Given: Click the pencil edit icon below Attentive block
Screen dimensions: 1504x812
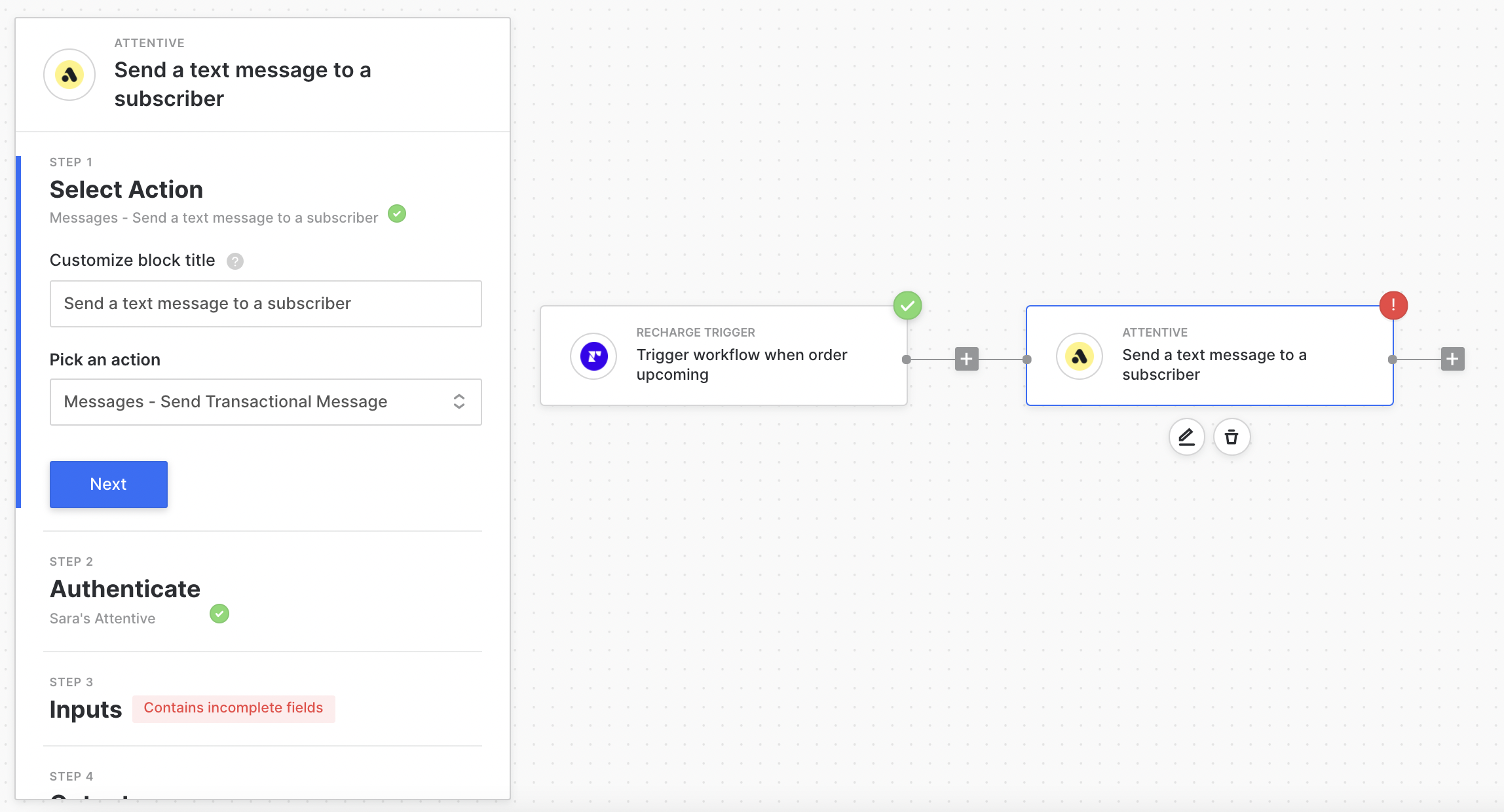Looking at the screenshot, I should pos(1186,437).
